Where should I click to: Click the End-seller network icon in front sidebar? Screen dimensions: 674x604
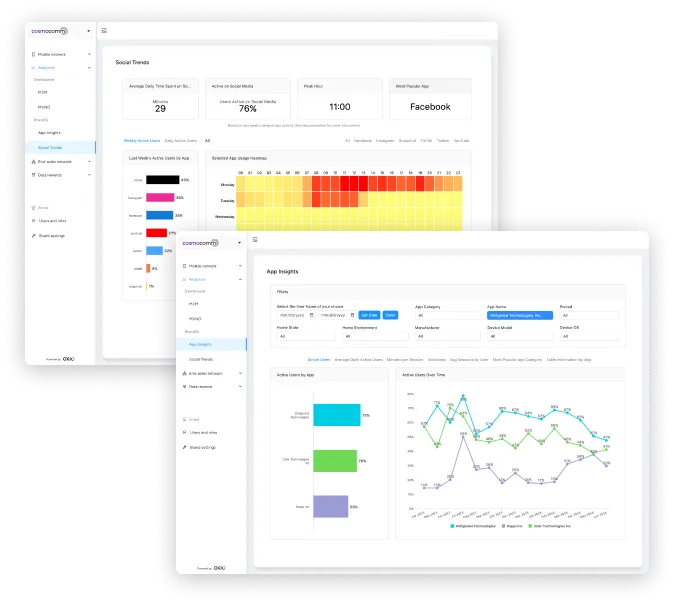point(184,373)
